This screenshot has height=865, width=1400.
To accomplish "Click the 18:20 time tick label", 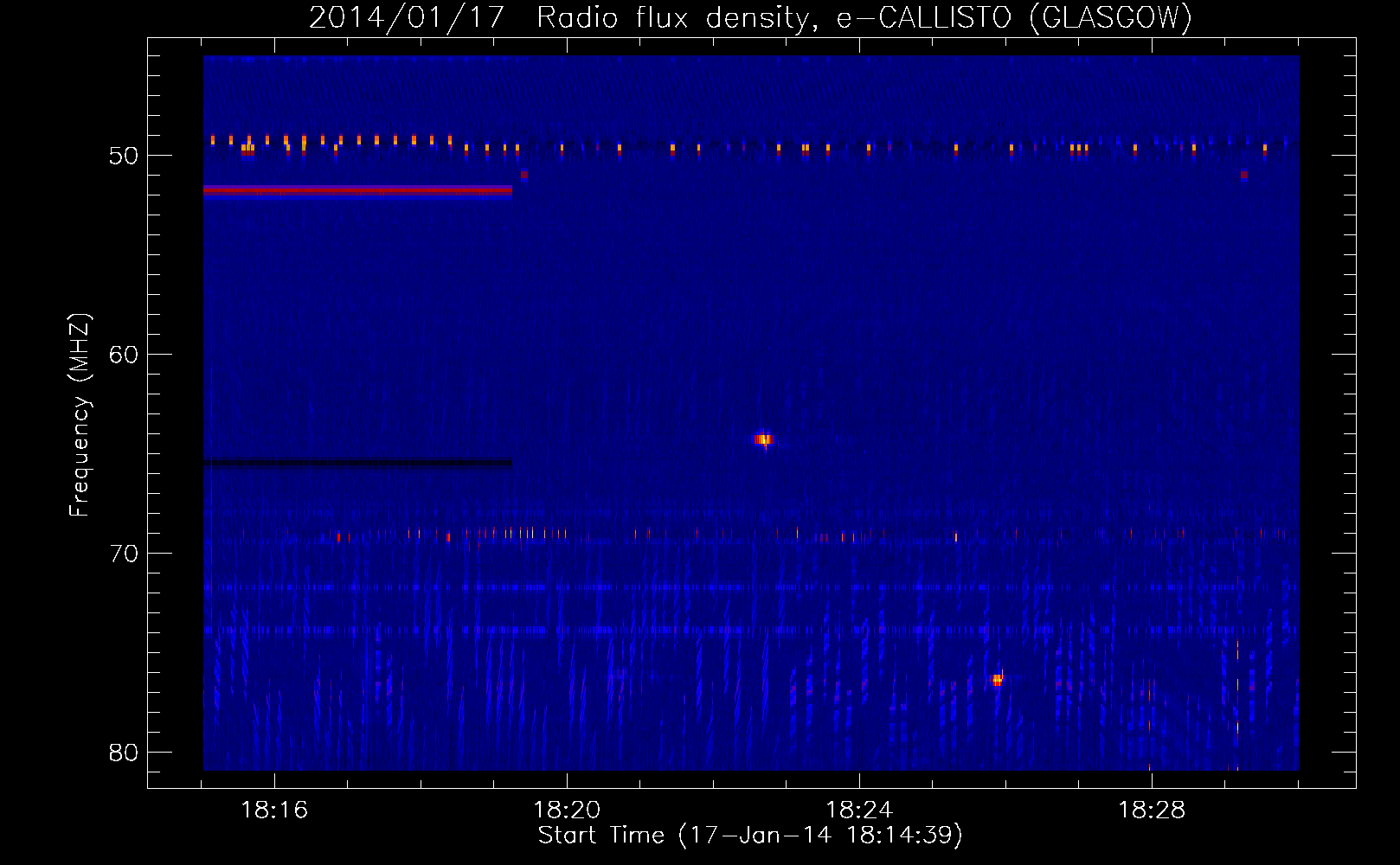I will [567, 811].
